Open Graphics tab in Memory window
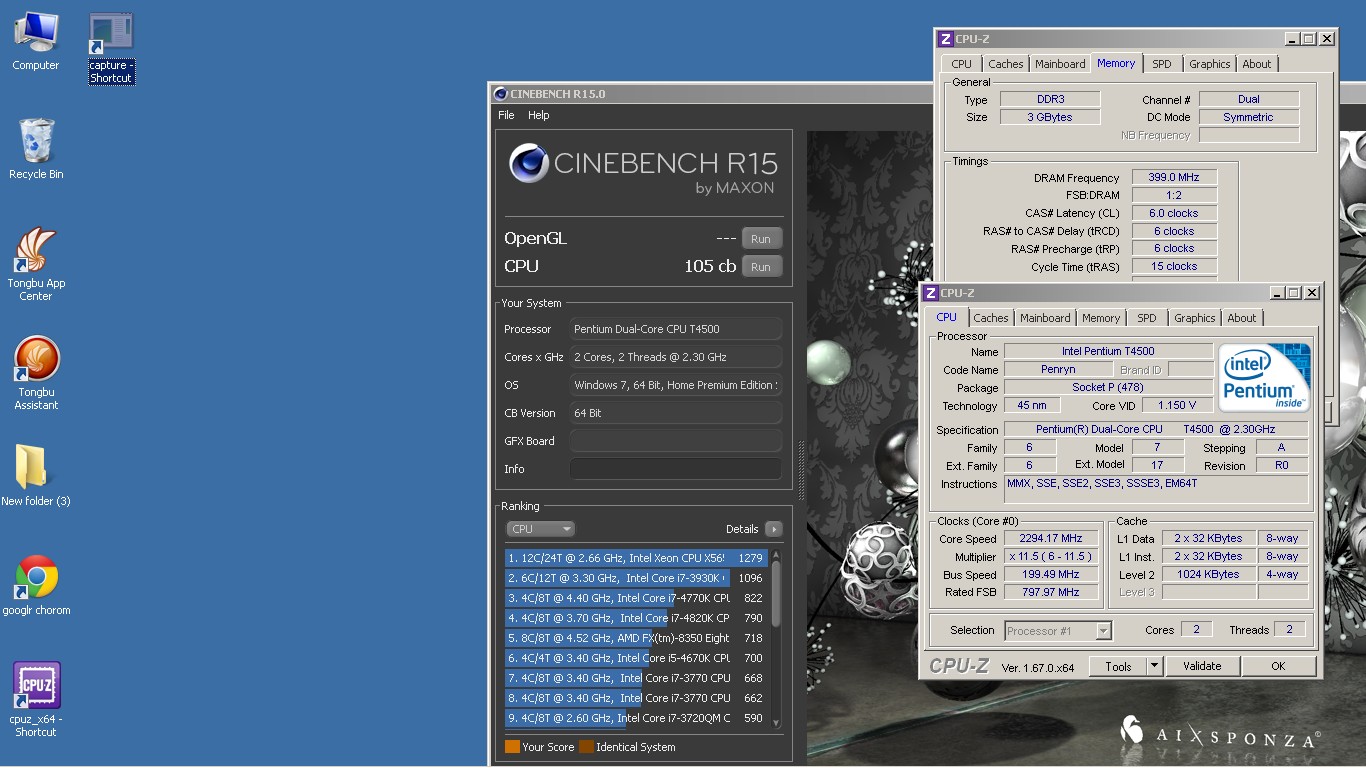The height and width of the screenshot is (768, 1366). pyautogui.click(x=1209, y=64)
